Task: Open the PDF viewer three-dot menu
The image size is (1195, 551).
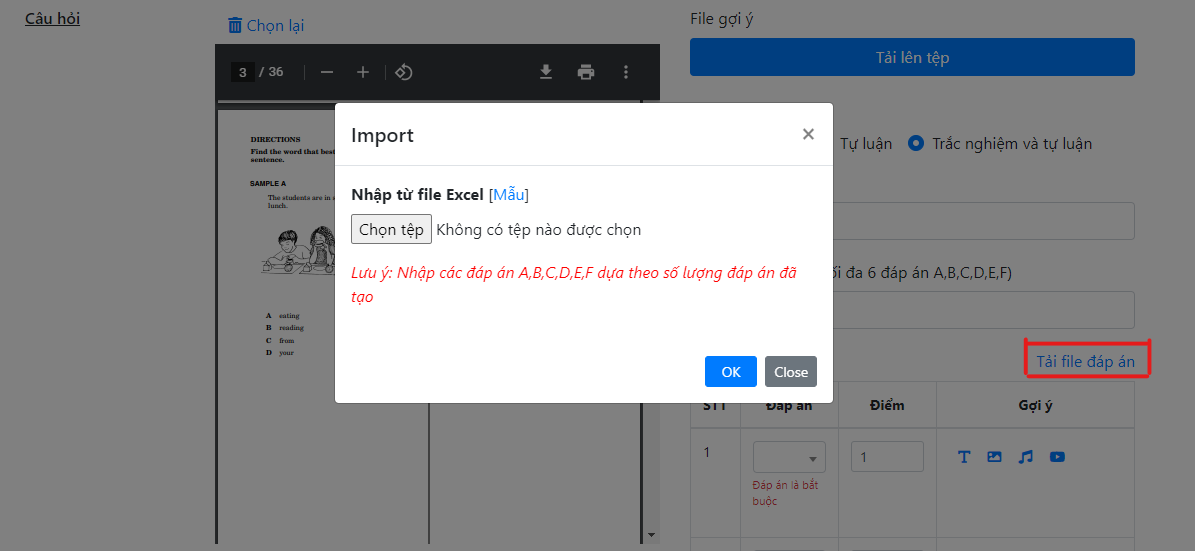Action: click(x=626, y=72)
